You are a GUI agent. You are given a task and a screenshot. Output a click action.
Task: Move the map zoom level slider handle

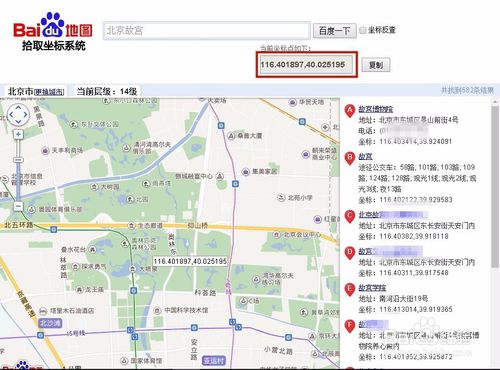pyautogui.click(x=18, y=160)
